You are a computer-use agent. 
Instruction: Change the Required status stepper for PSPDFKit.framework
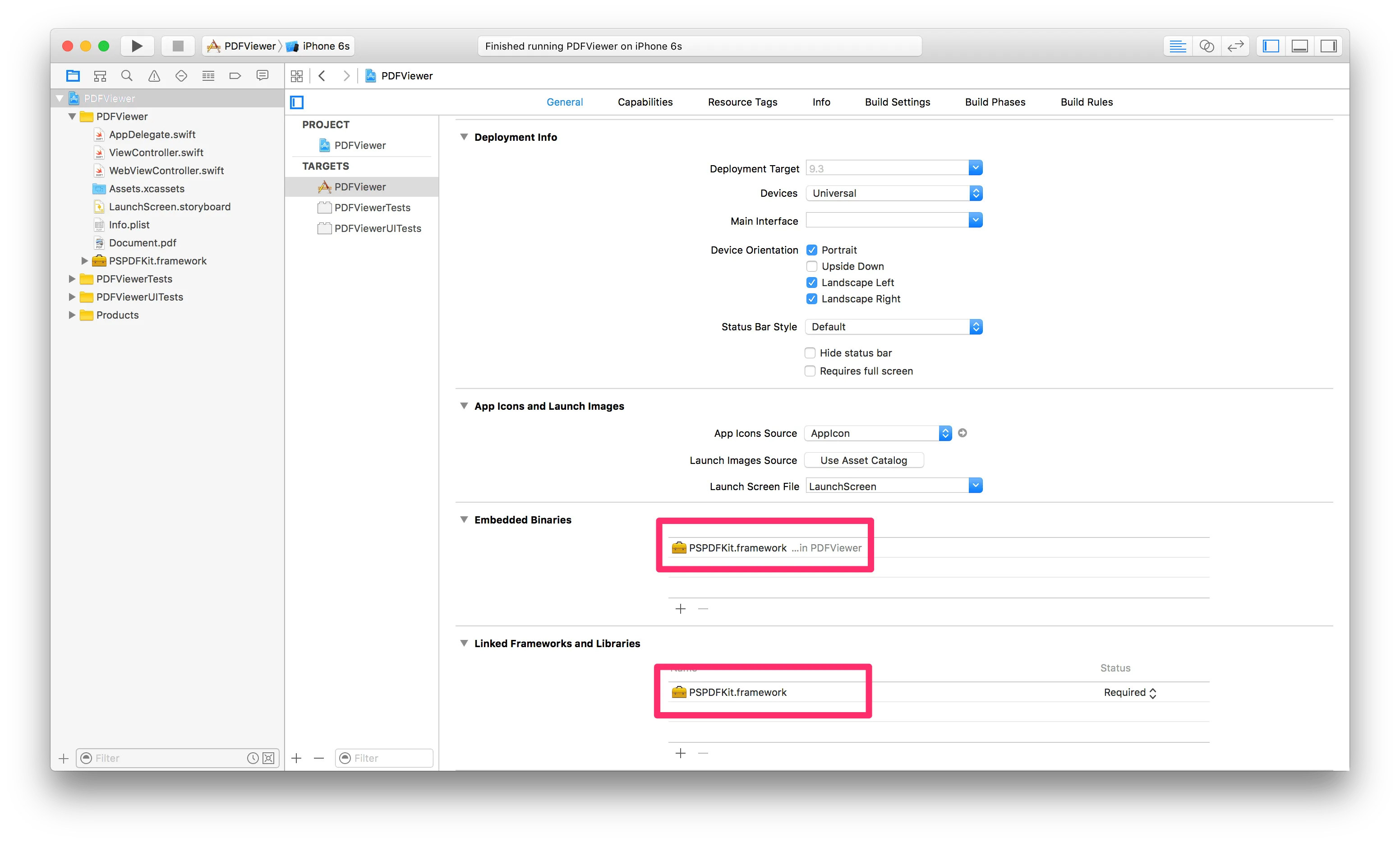[1153, 692]
